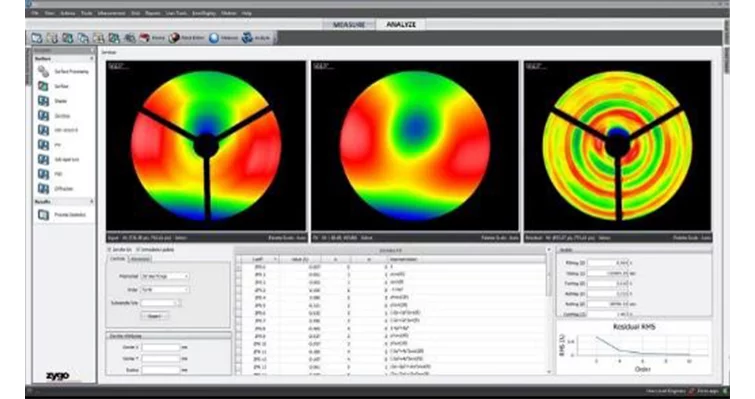The image size is (755, 399).
Task: Click the Mask Editor toolbar icon
Action: coord(174,38)
